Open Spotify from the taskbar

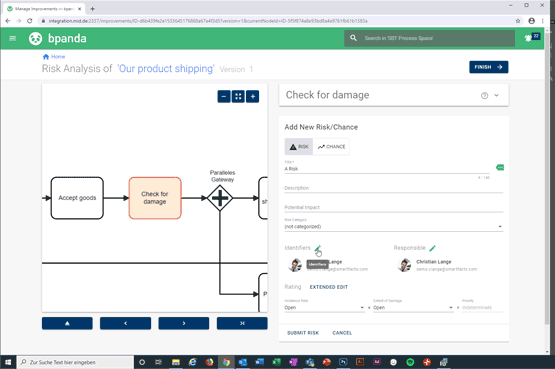tap(410, 362)
